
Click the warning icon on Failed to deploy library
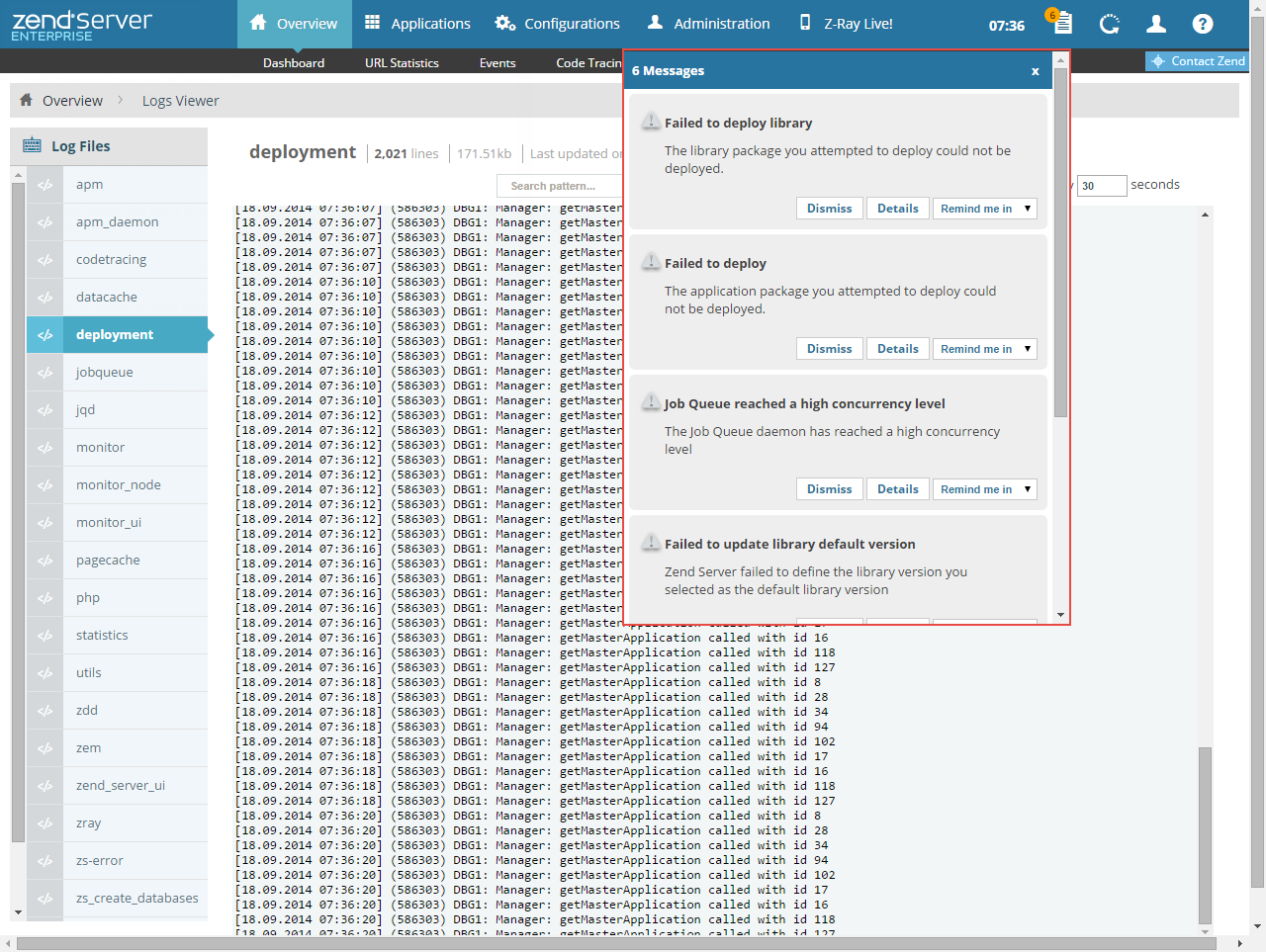[x=651, y=122]
